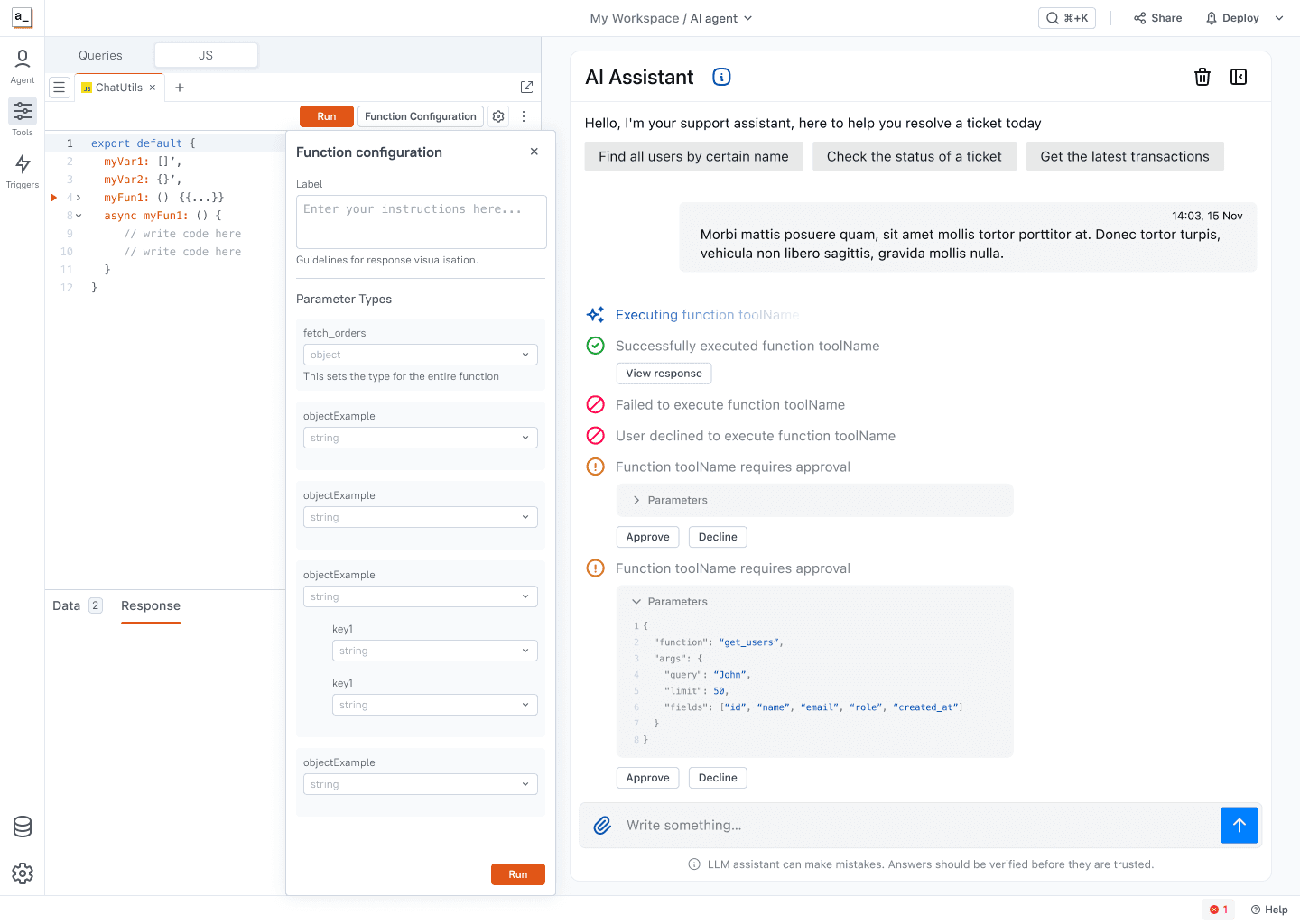Screen dimensions: 1300x924
Task: Switch to the Queries tab
Action: pyautogui.click(x=100, y=55)
